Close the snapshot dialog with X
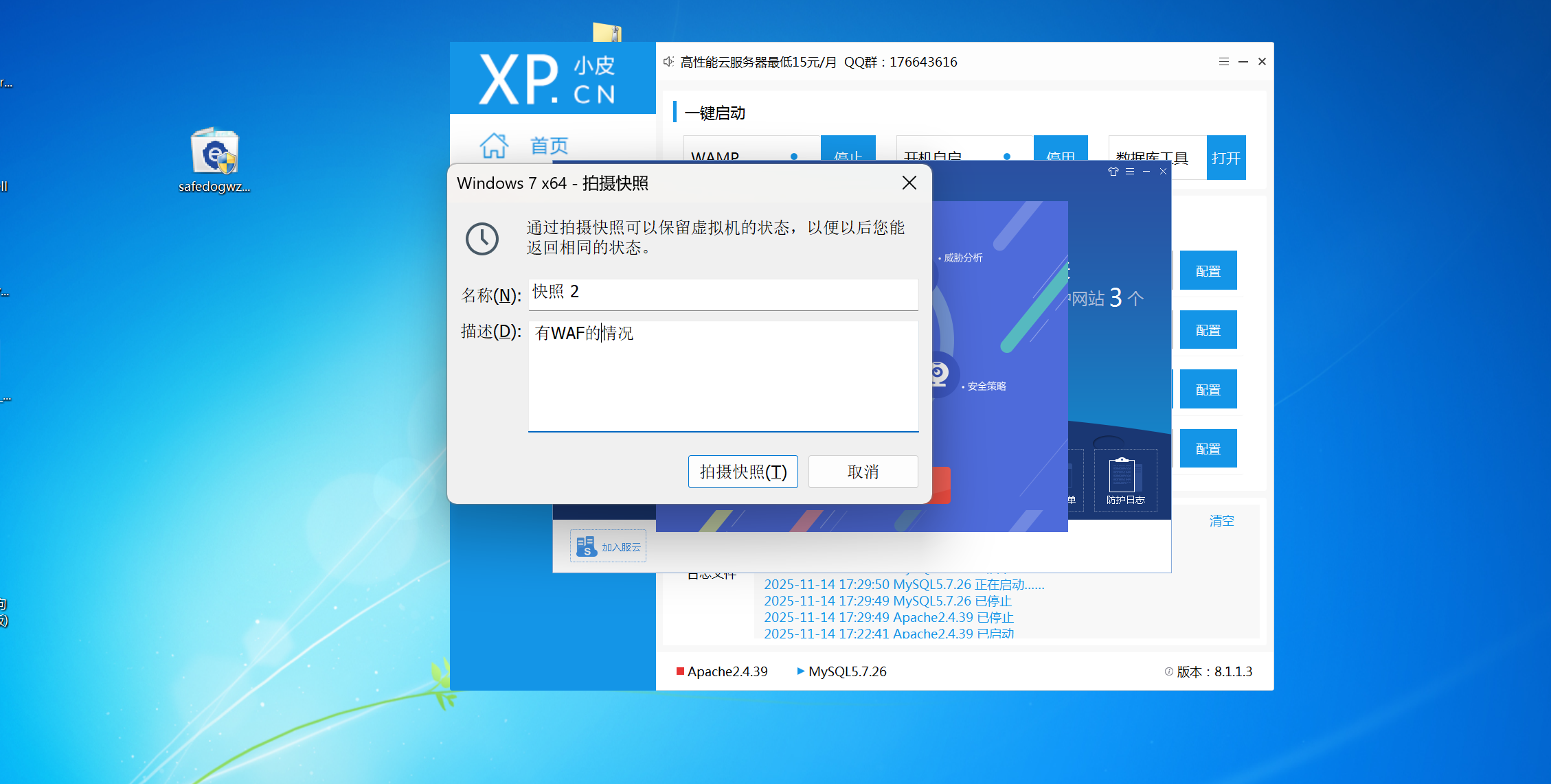The image size is (1551, 784). [x=909, y=183]
